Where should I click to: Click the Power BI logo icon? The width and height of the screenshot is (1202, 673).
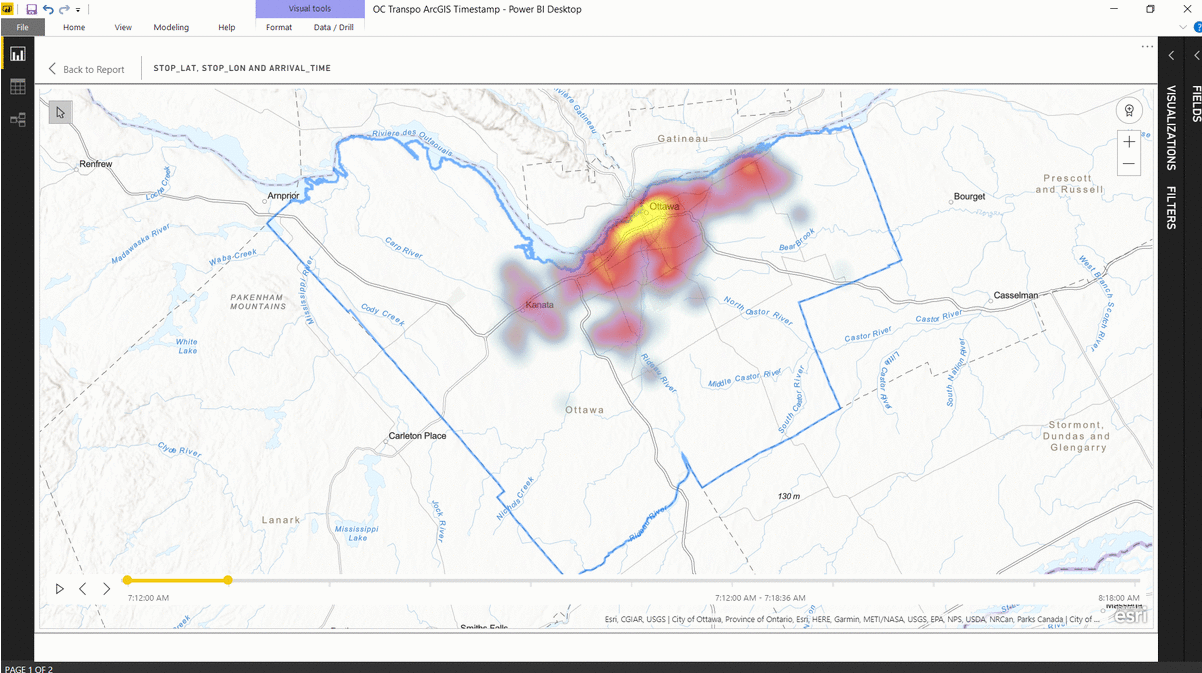pos(9,9)
